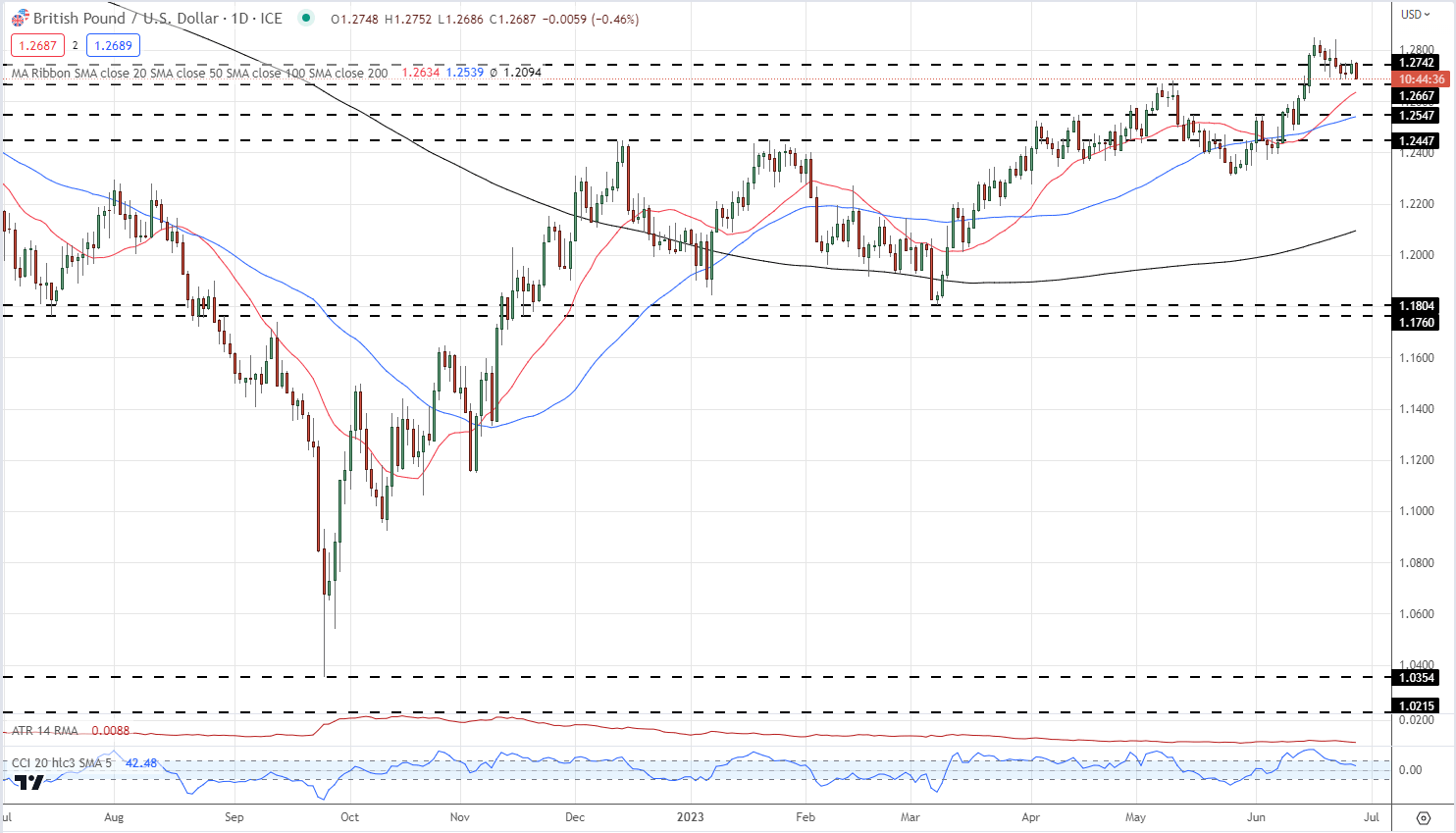Screen dimensions: 1456x833
Task: Click the 1.1804 price level label
Action: [x=1416, y=306]
